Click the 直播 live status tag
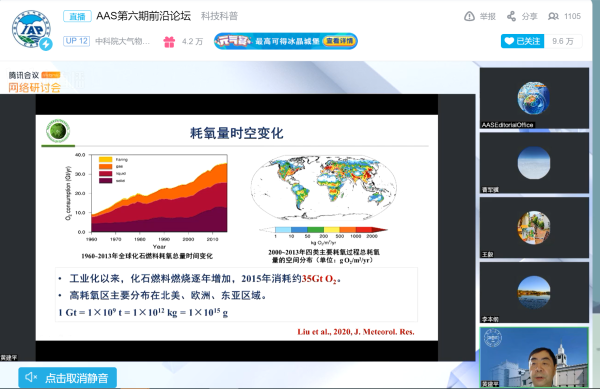The image size is (600, 389). pos(77,16)
